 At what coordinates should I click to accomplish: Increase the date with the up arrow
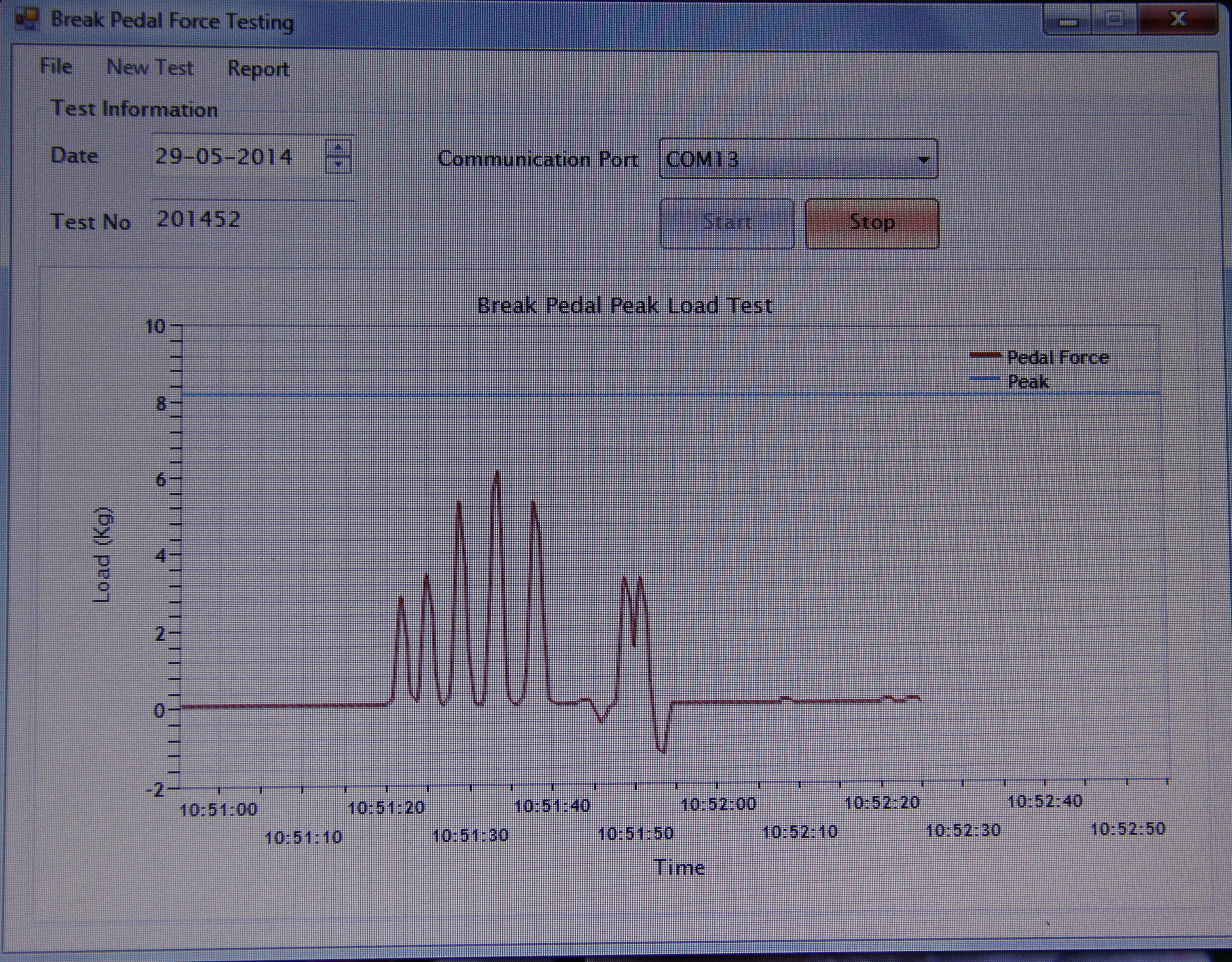338,147
